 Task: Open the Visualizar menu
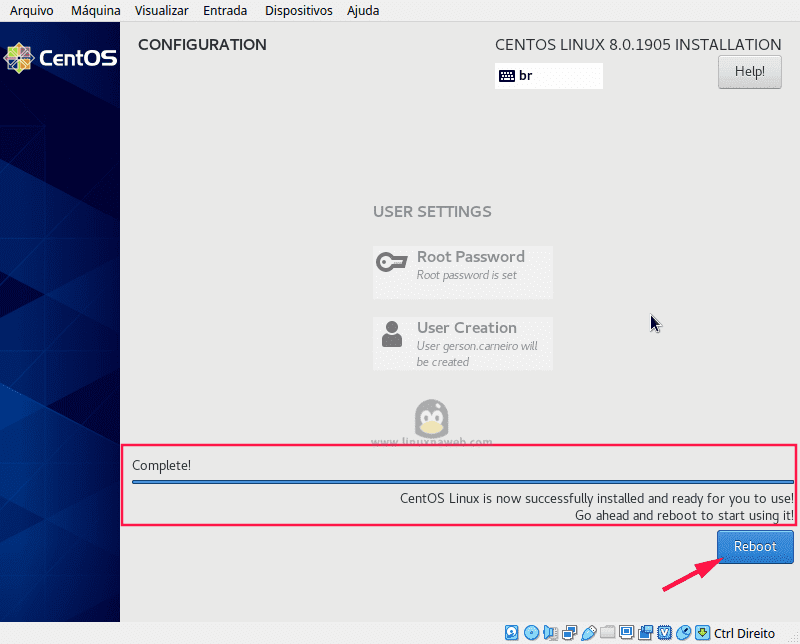pos(161,11)
